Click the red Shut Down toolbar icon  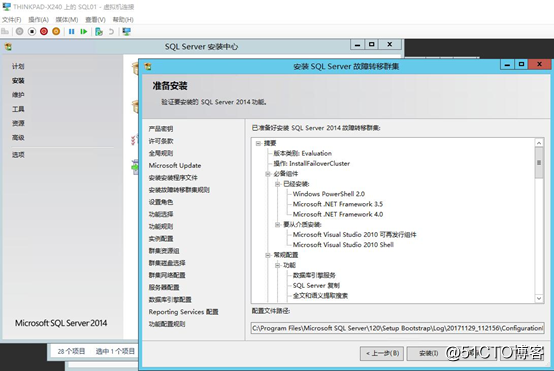click(44, 31)
